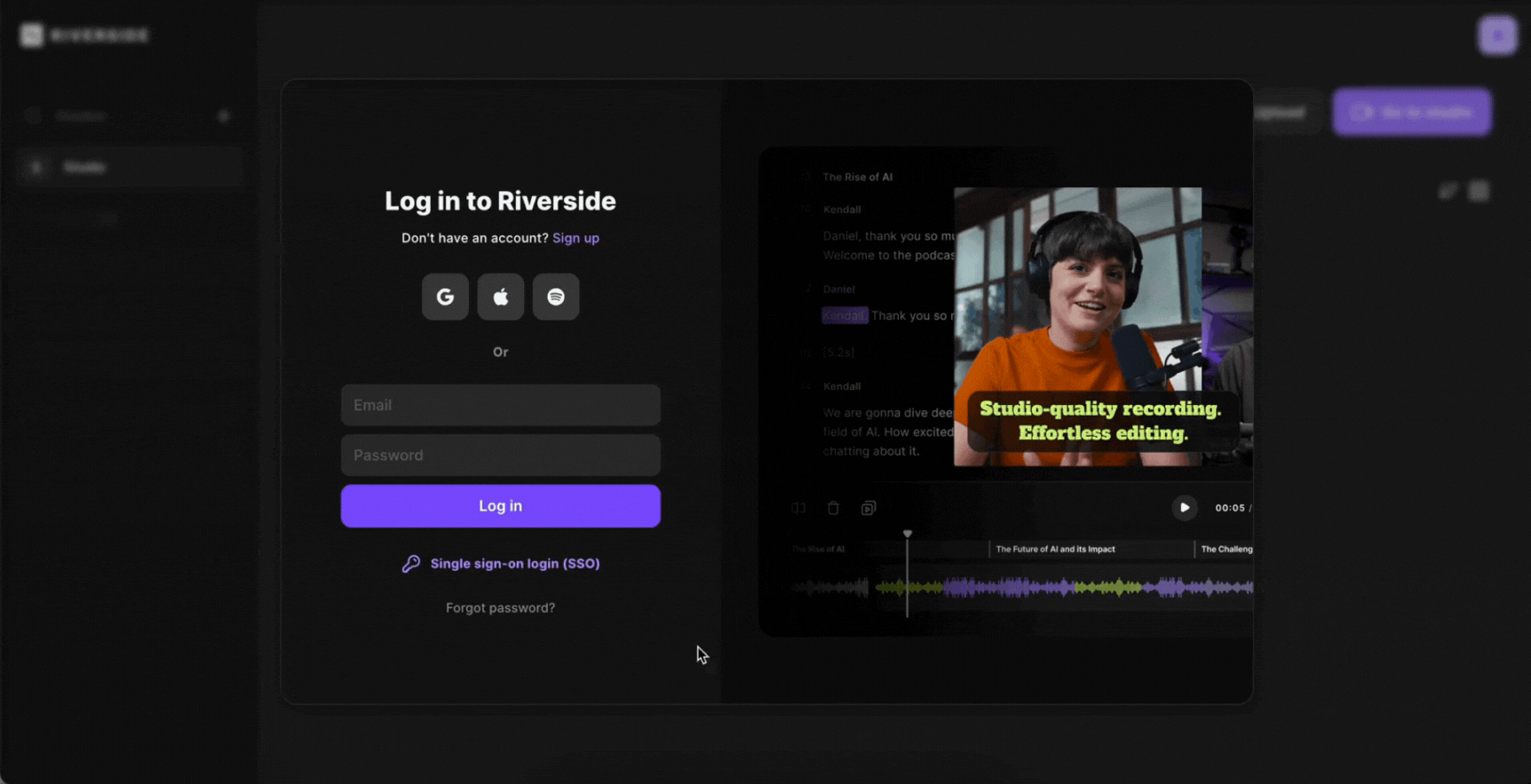Focus the Email input field
The width and height of the screenshot is (1531, 784).
[x=501, y=405]
